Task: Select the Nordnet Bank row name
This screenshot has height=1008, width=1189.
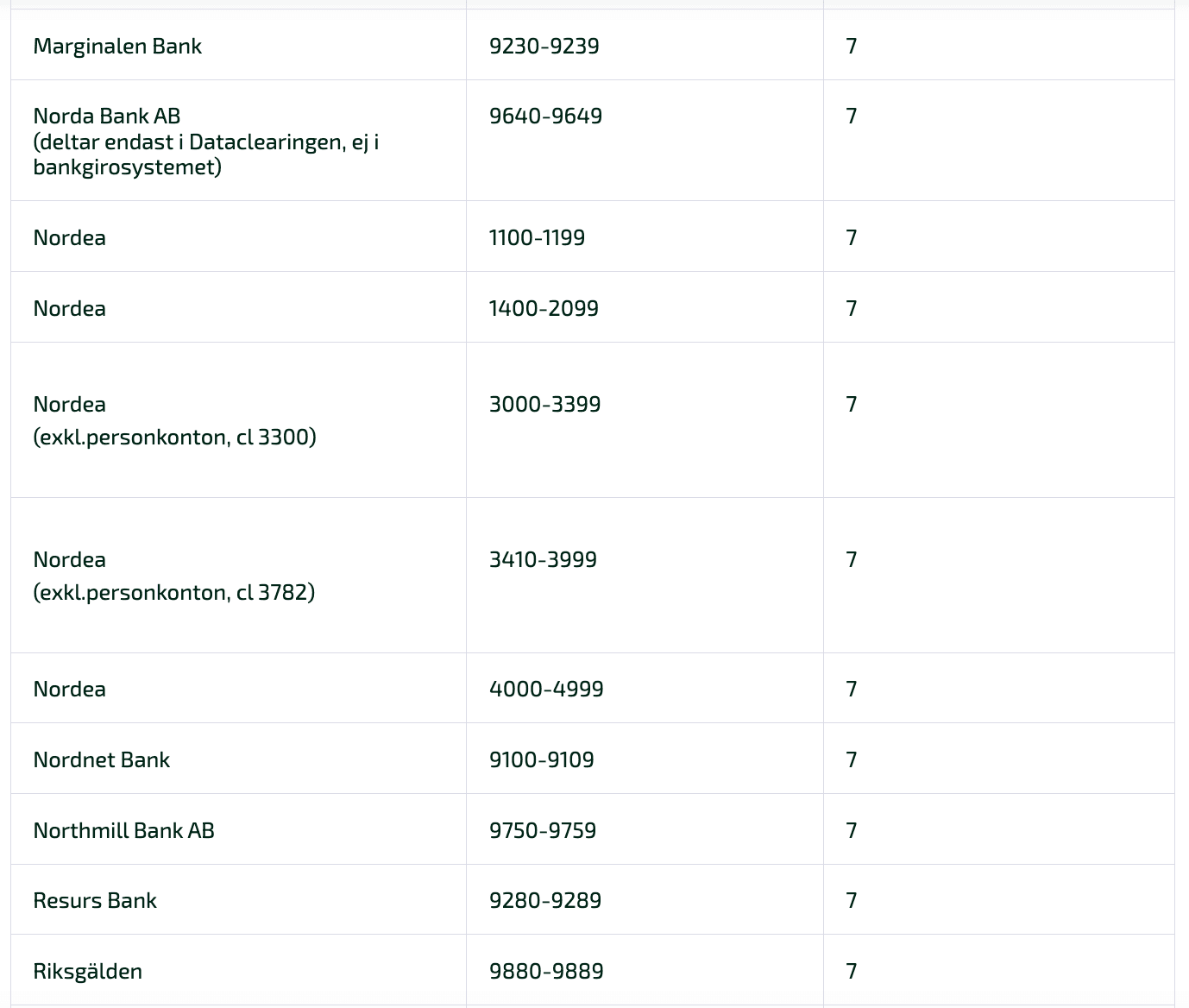Action: (101, 759)
